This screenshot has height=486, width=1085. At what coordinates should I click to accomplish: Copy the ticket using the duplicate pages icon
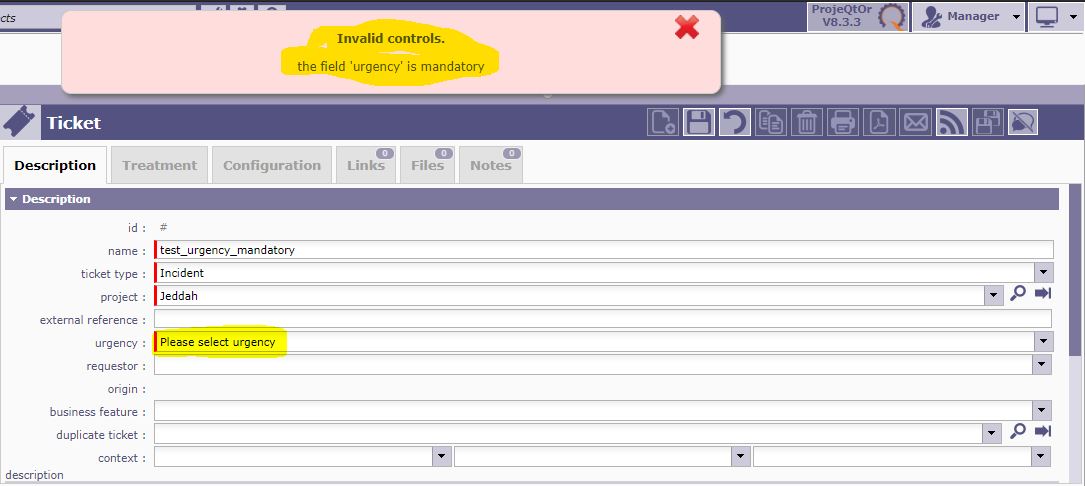(x=770, y=123)
